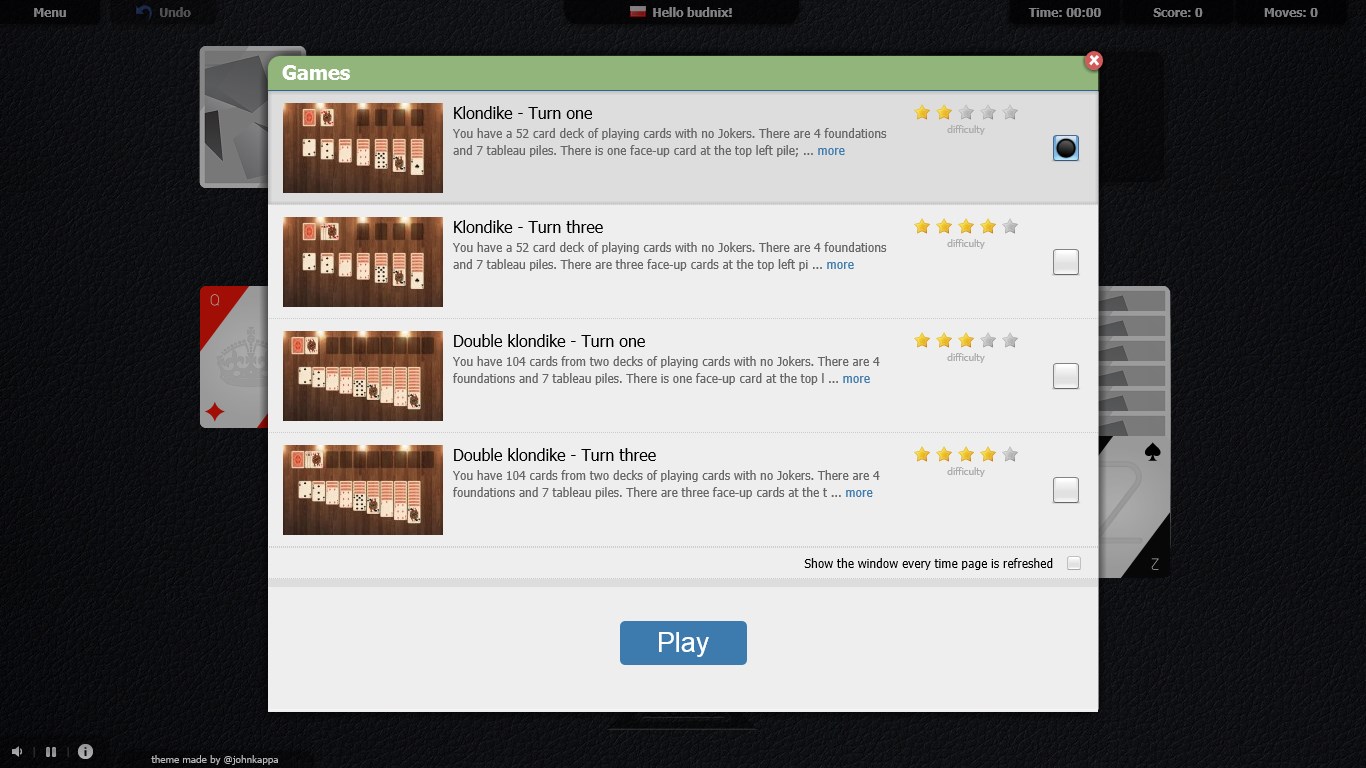The height and width of the screenshot is (768, 1366).
Task: Open the game info panel
Action: [x=85, y=751]
